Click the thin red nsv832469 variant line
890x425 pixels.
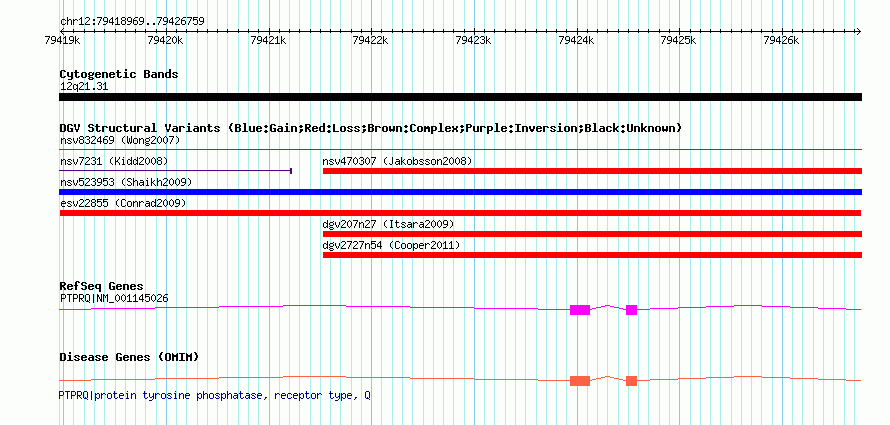(x=460, y=150)
